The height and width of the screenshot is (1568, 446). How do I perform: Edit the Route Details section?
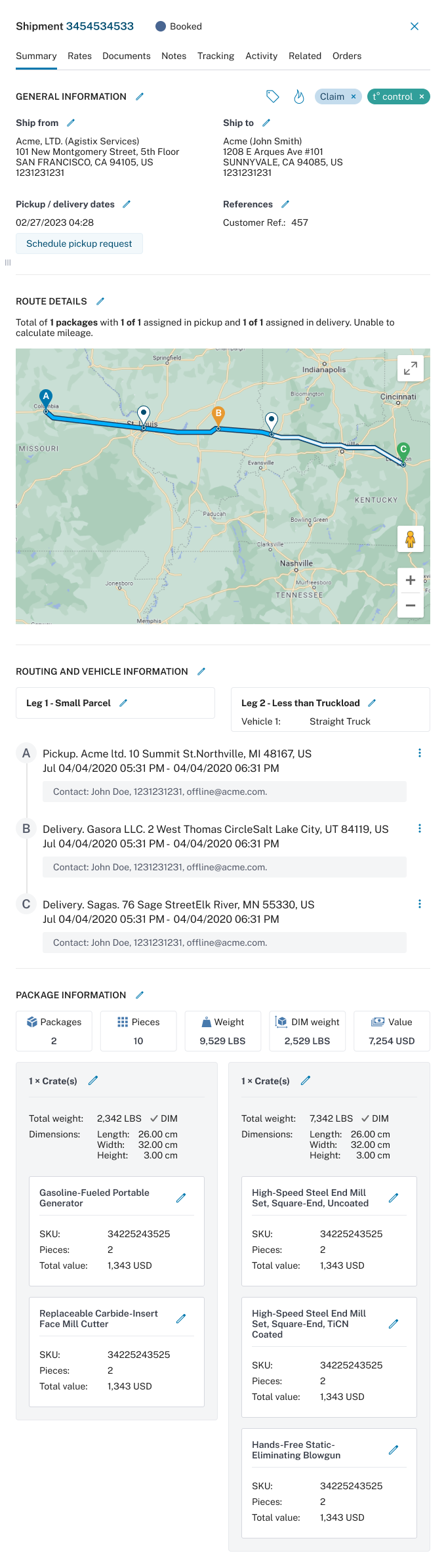[100, 301]
